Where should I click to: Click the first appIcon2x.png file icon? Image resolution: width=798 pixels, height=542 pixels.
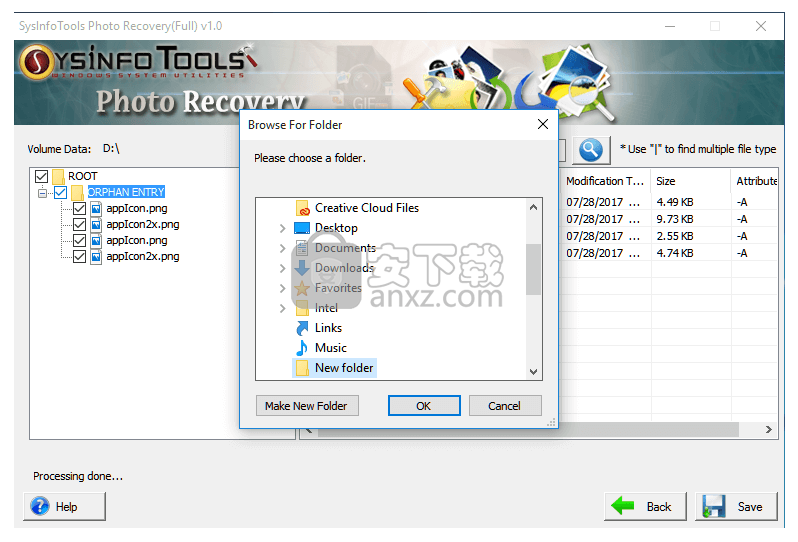(96, 224)
